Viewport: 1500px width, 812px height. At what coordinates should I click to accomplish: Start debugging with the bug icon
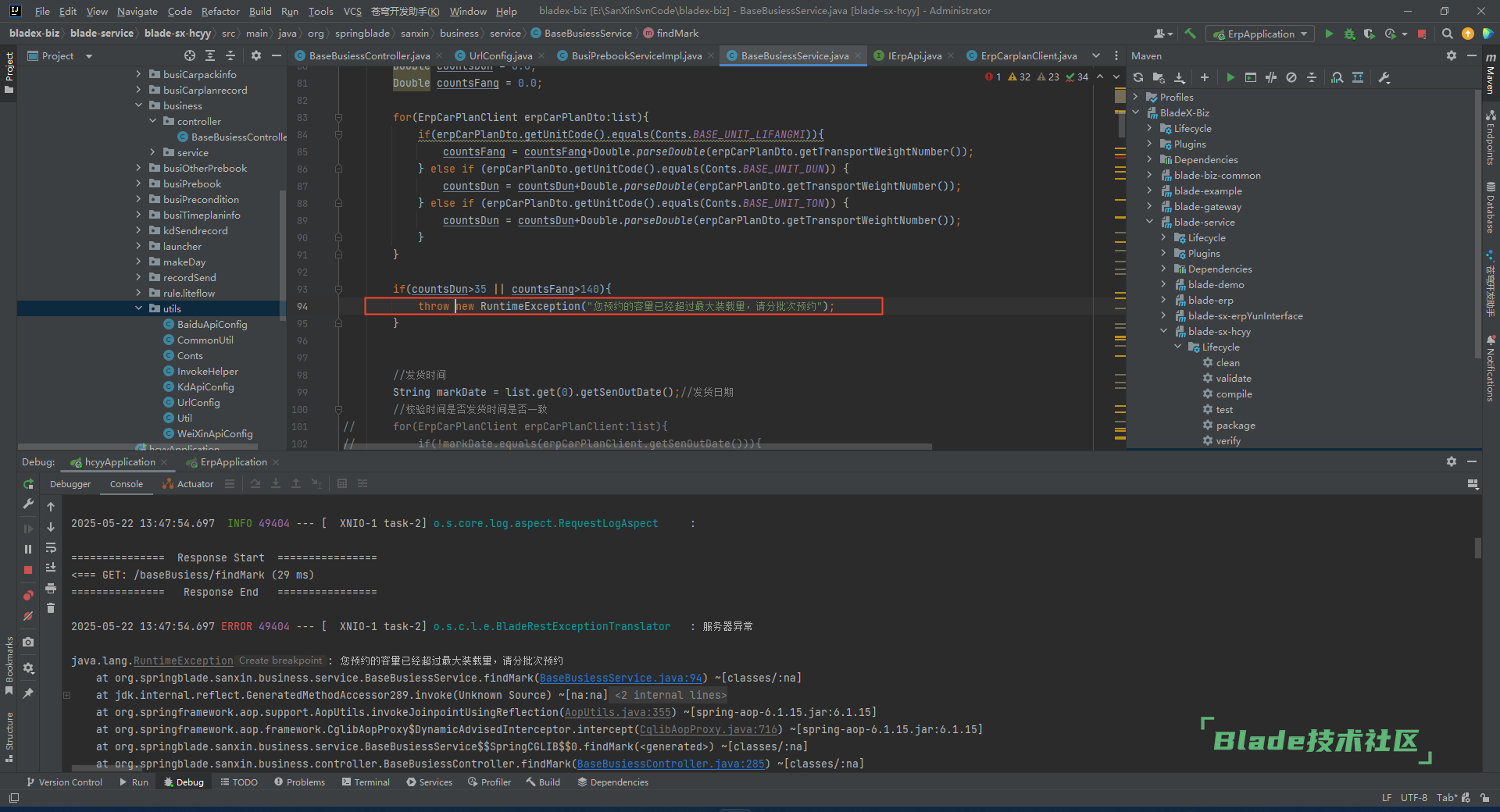(1349, 34)
